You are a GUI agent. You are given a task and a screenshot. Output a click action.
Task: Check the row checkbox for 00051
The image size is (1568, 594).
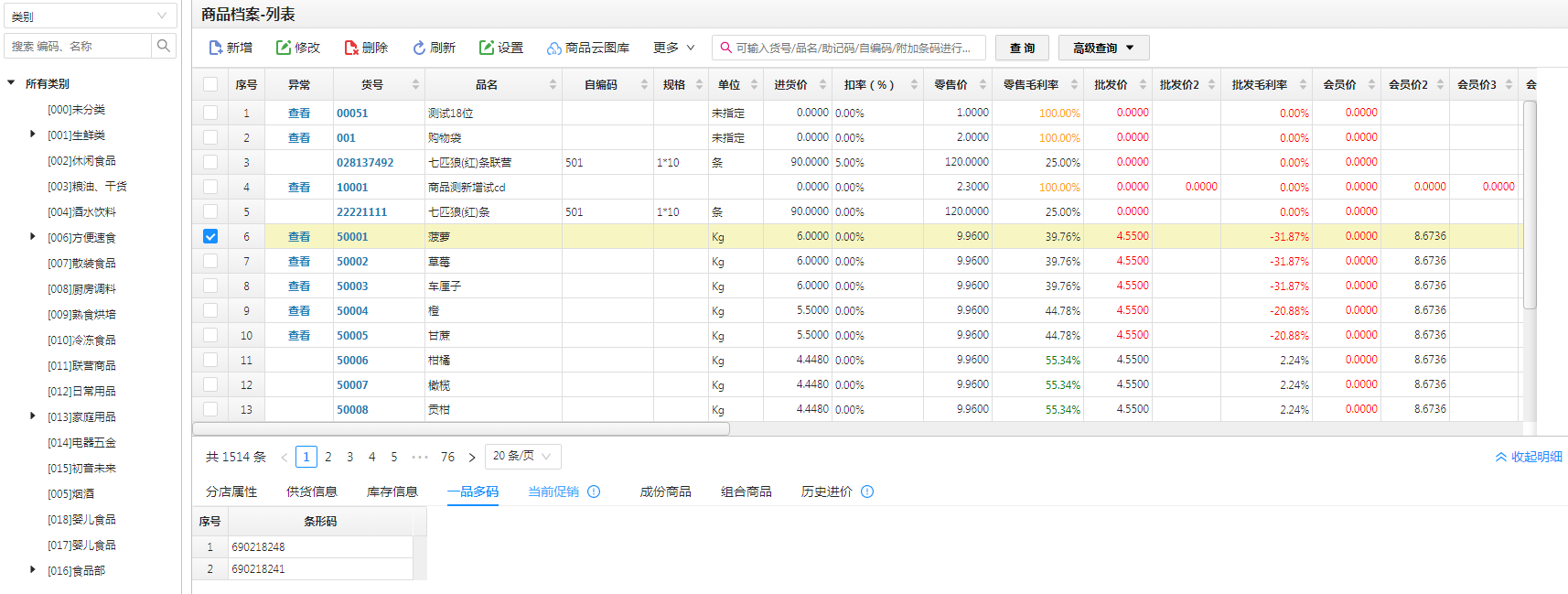coord(210,113)
